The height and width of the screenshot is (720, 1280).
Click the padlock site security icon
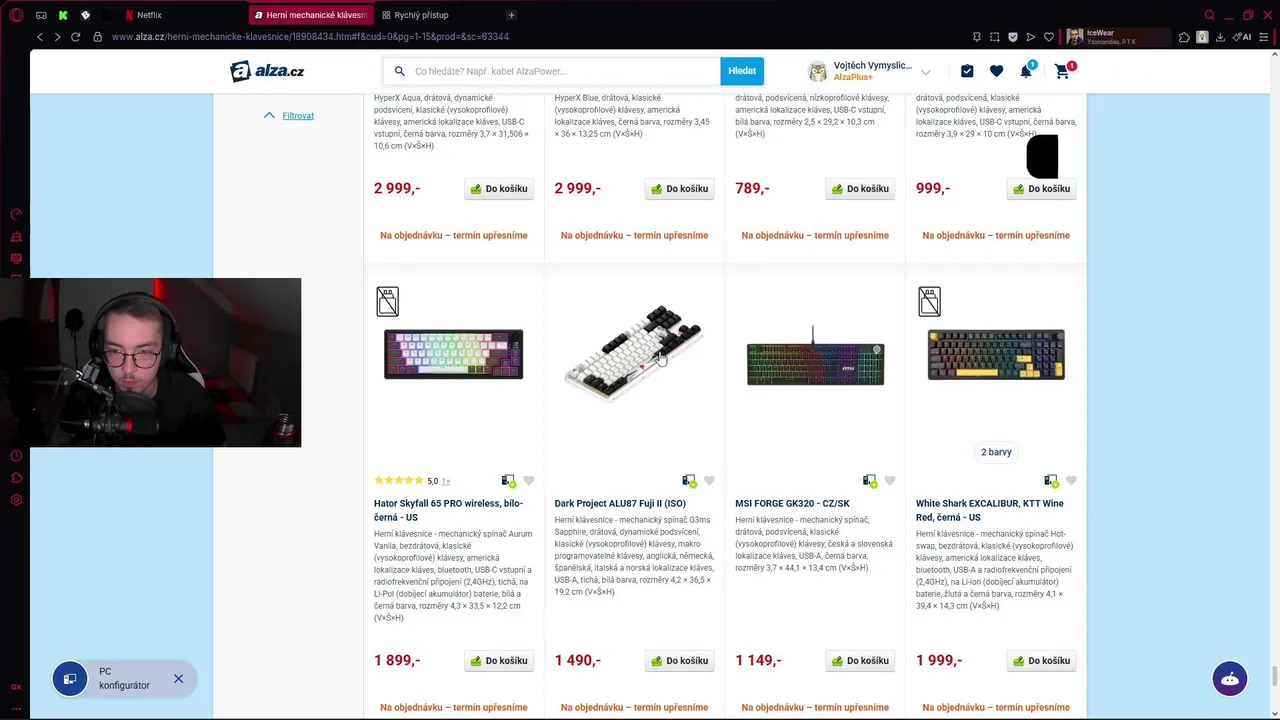[97, 37]
